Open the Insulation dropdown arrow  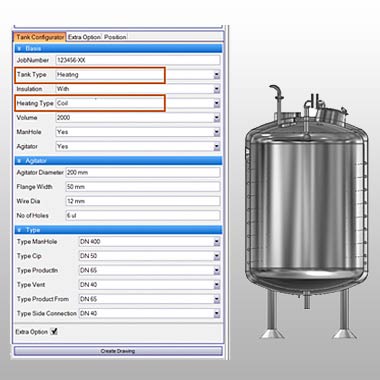click(x=217, y=89)
